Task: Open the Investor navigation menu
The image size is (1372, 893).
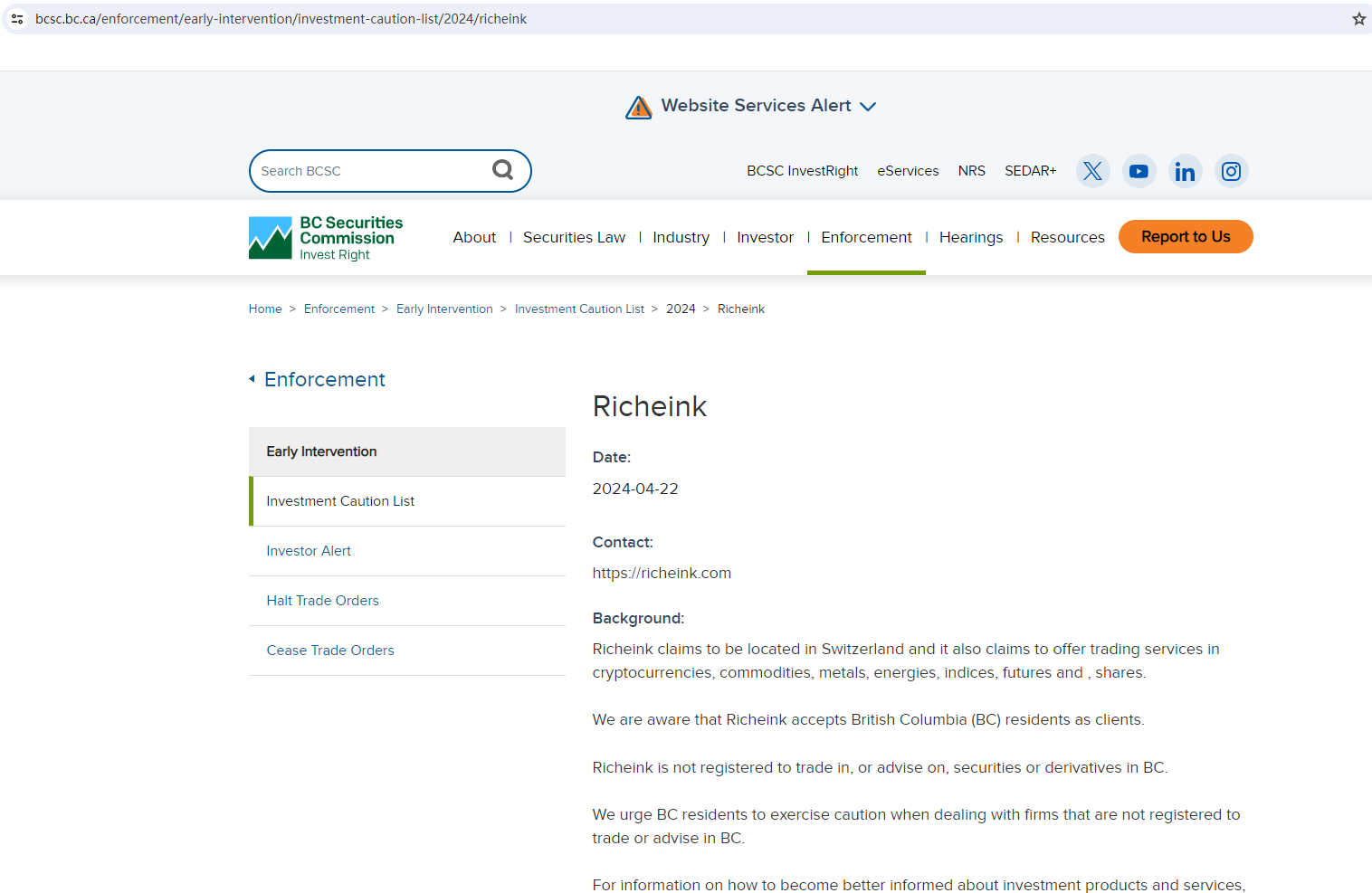Action: point(765,237)
